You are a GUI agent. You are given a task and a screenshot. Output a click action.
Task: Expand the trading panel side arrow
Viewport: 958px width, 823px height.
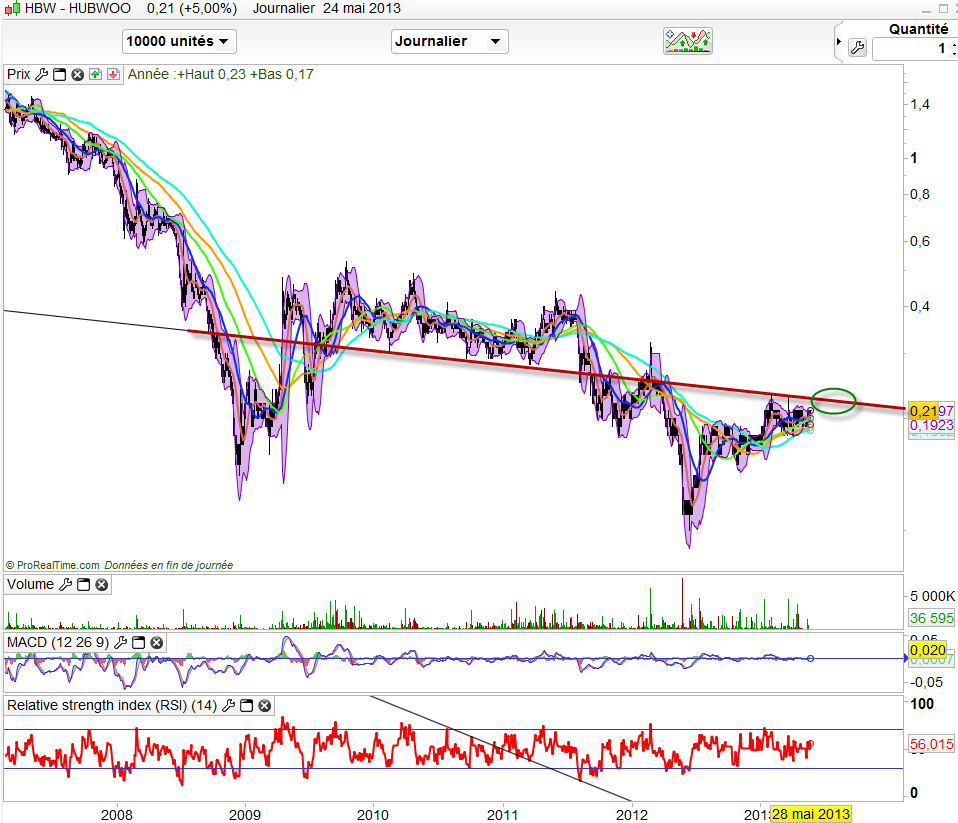pos(838,42)
